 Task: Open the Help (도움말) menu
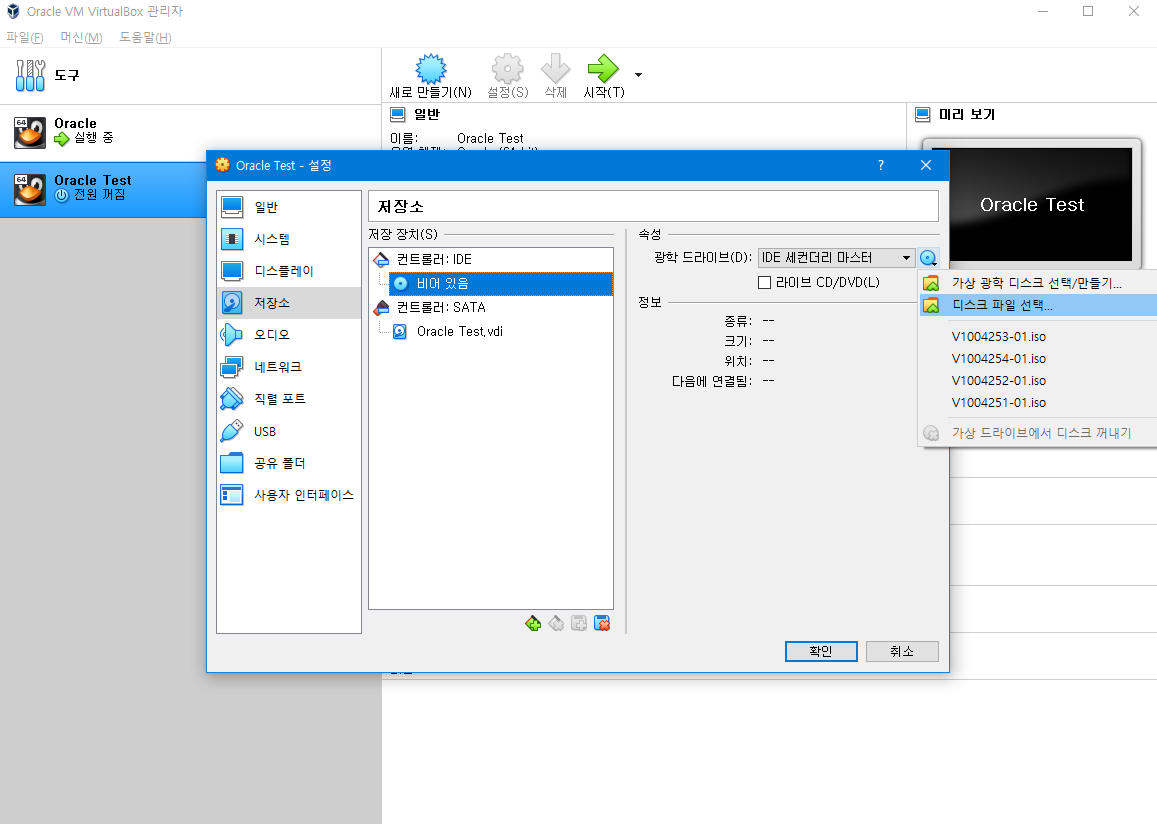(145, 38)
